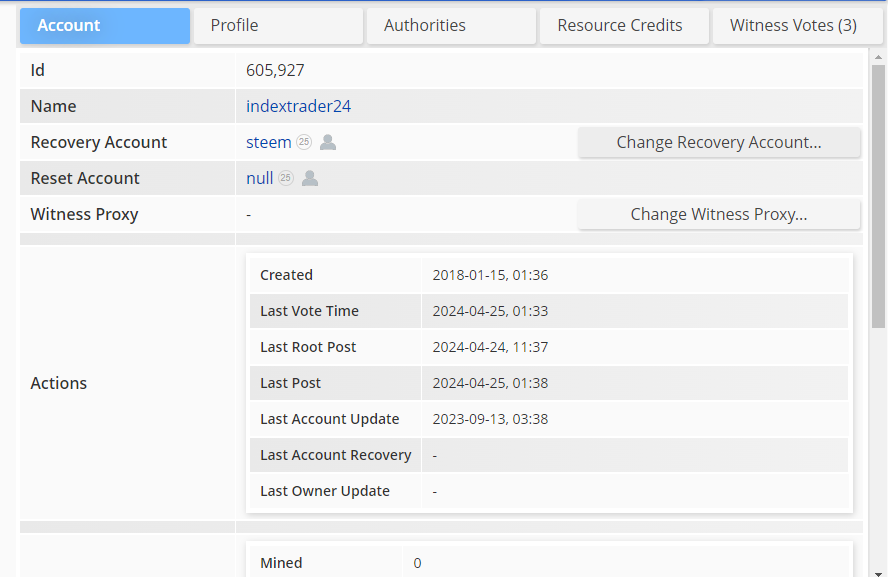Click the Last Account Recovery label
Screen dimensions: 888x577
click(336, 455)
